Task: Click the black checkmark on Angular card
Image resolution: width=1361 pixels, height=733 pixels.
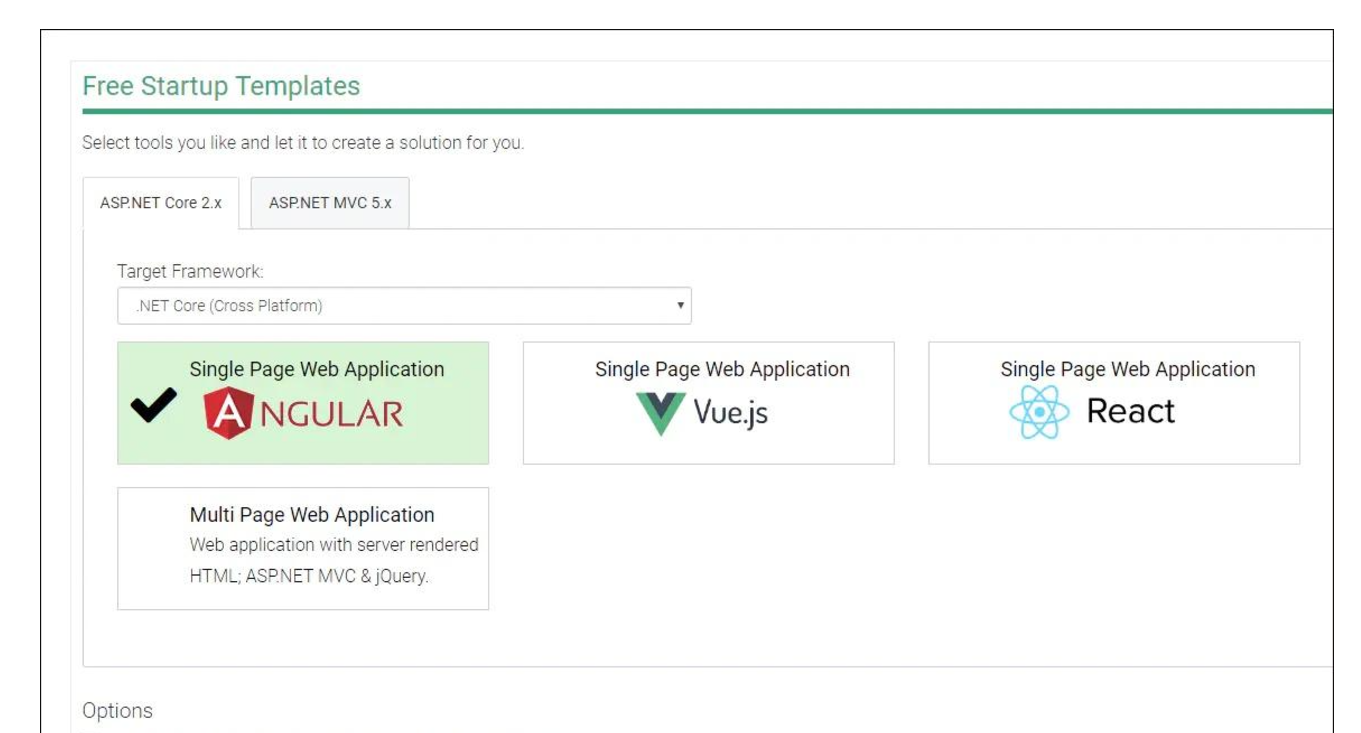Action: [x=153, y=405]
